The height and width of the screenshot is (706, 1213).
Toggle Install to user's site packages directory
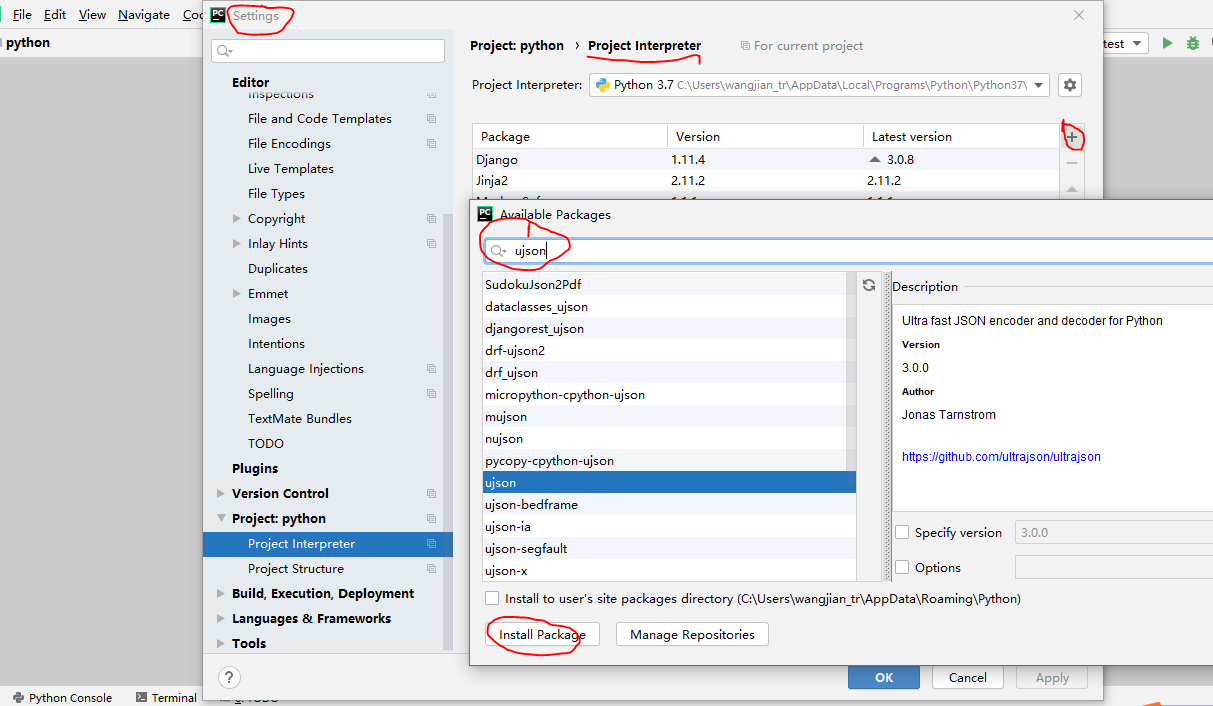[492, 598]
